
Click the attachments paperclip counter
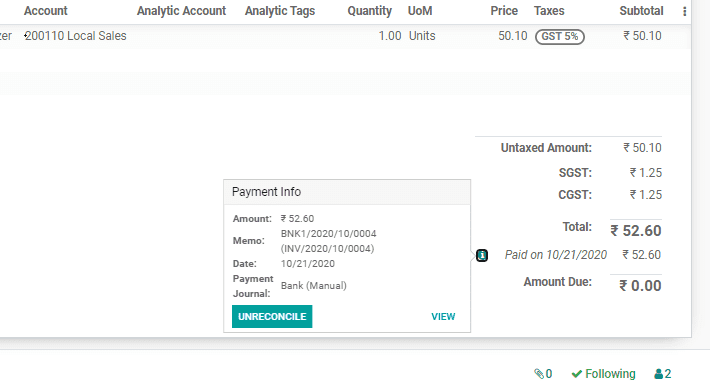[543, 374]
